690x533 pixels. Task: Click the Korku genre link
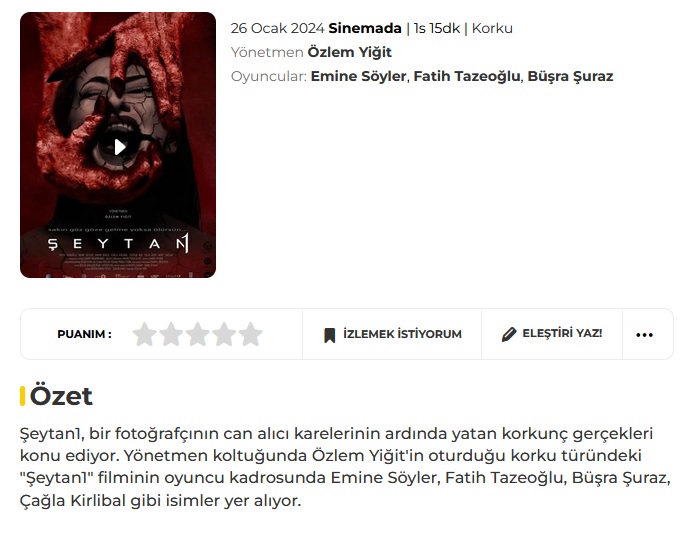[492, 28]
